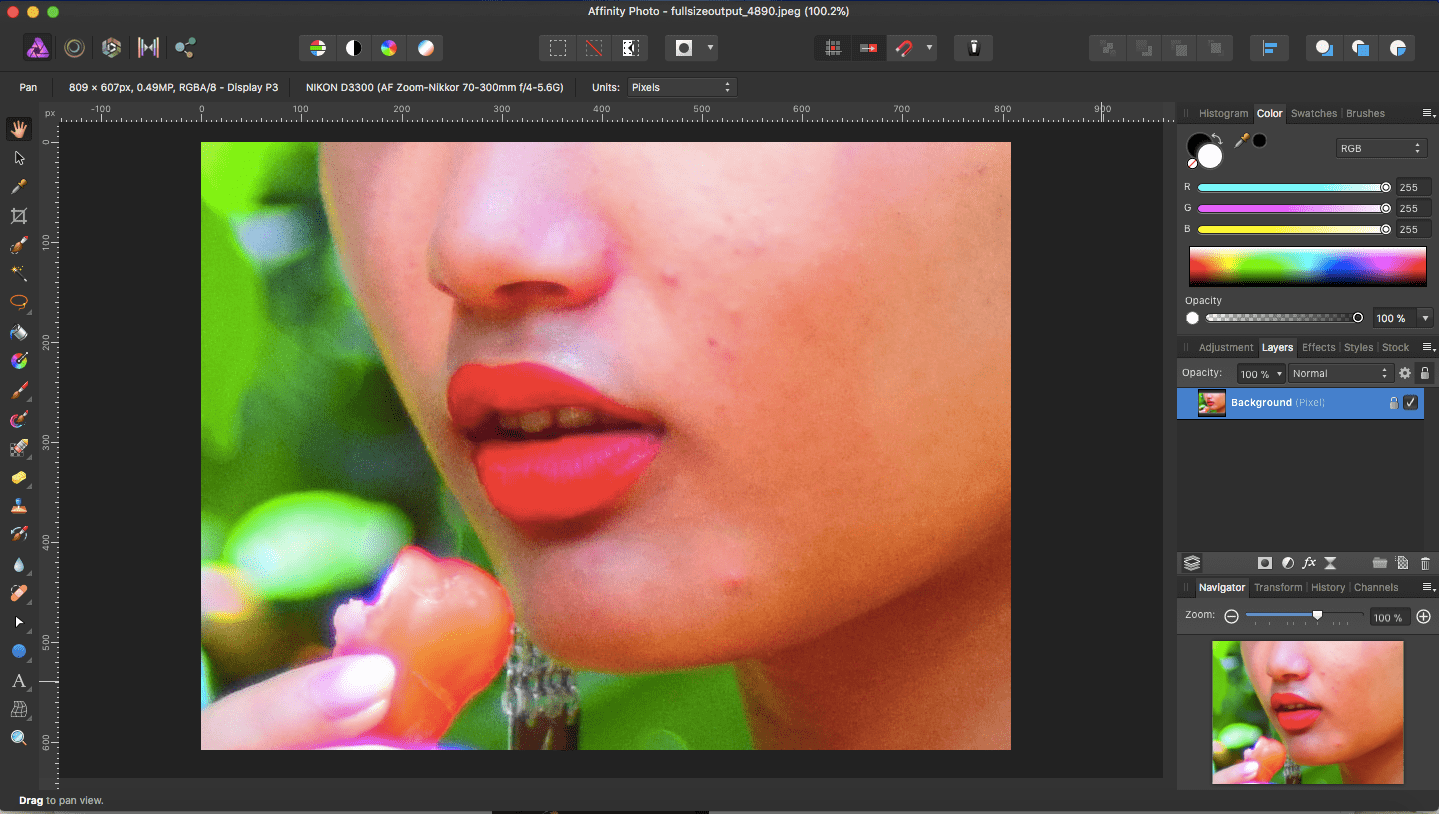Switch to the Swatches tab

1313,114
